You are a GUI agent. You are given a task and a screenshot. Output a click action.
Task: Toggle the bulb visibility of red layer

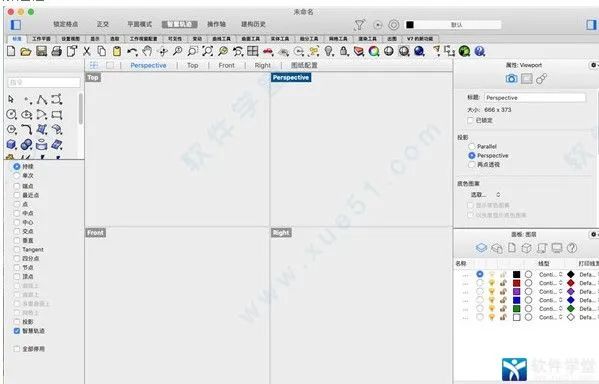click(x=492, y=283)
